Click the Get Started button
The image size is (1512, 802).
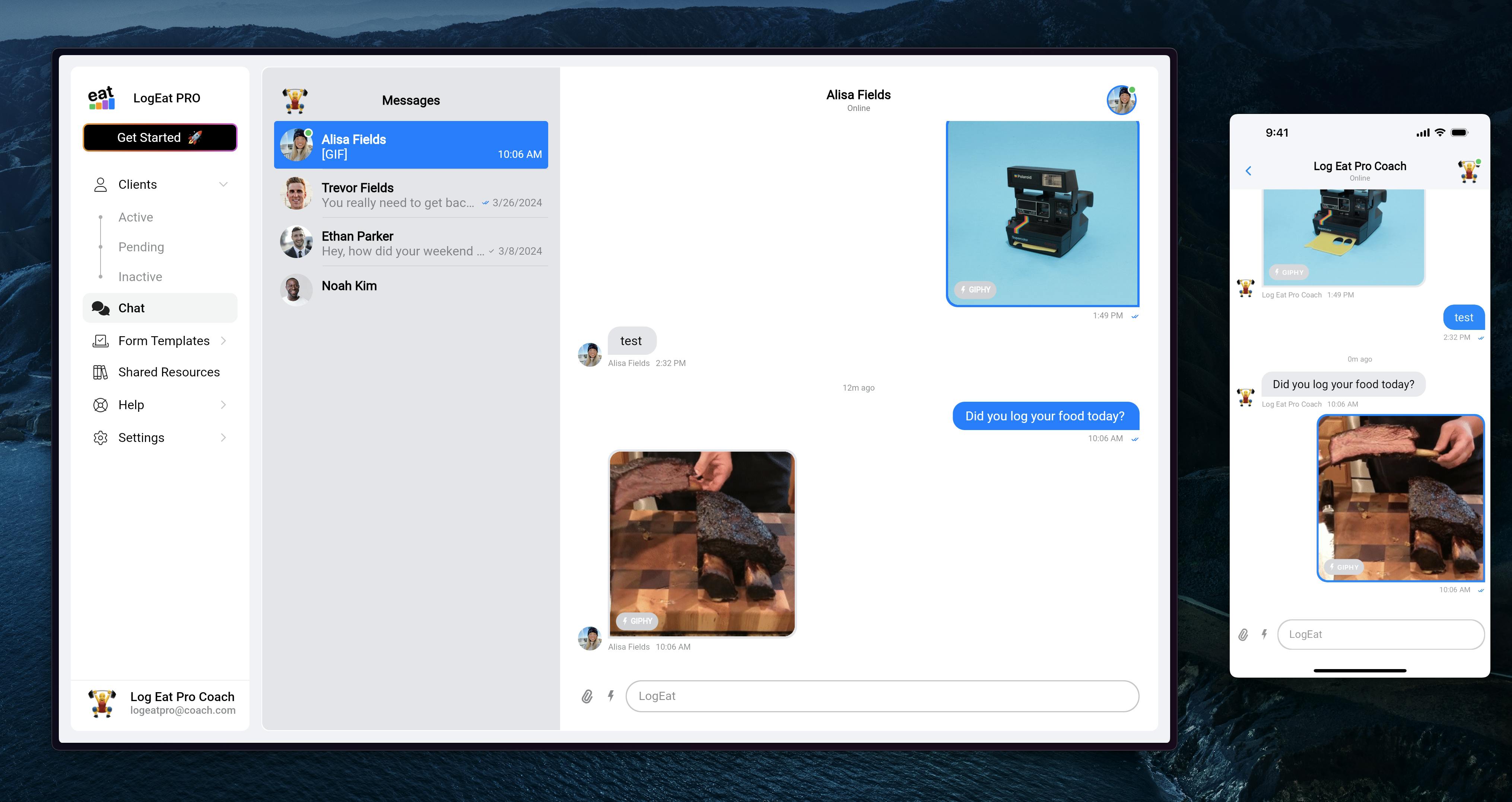click(160, 137)
